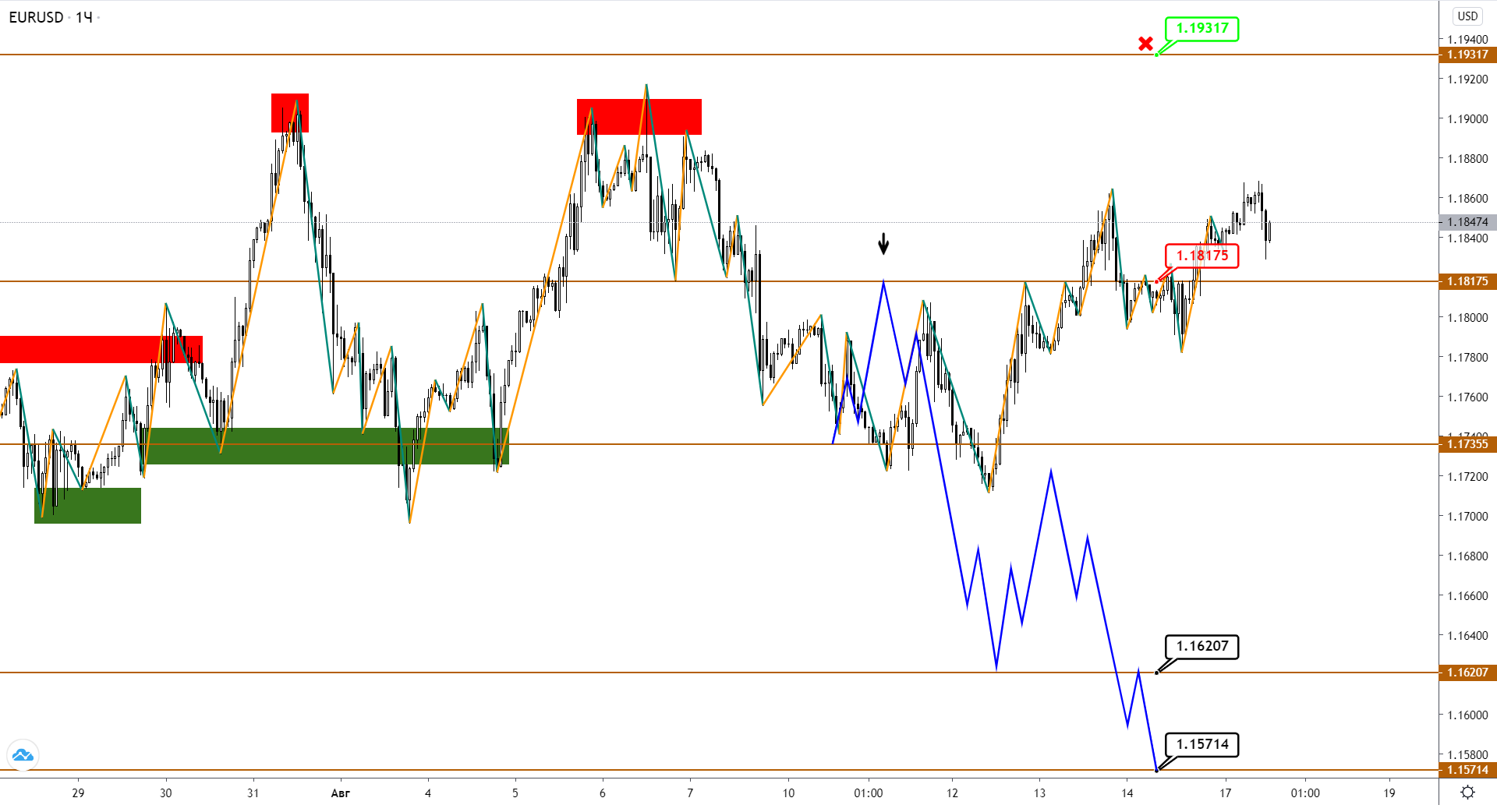Click the 1.15714 price axis label
Viewport: 1497px width, 812px height.
tap(1467, 770)
